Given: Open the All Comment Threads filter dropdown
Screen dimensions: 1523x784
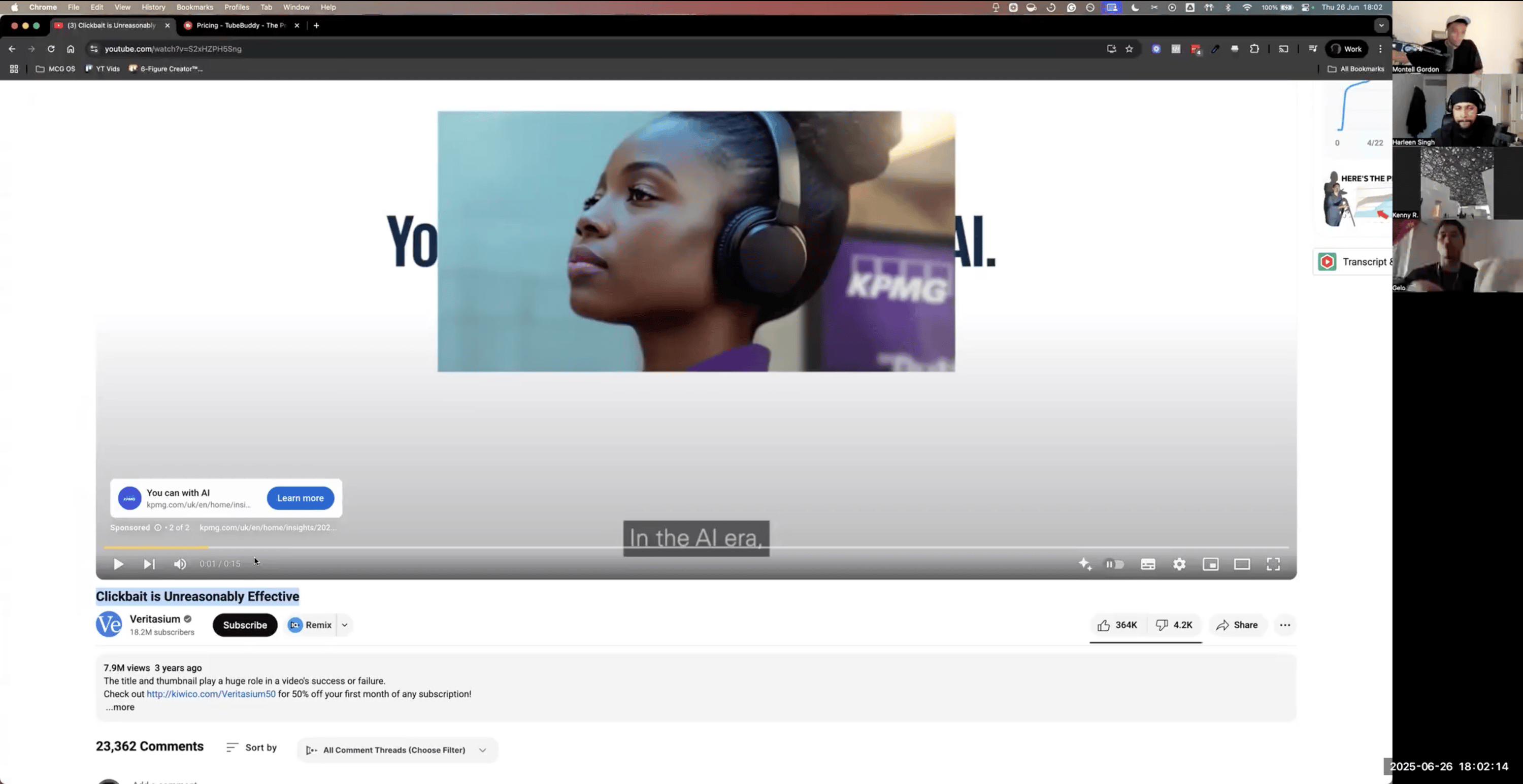Looking at the screenshot, I should 396,751.
